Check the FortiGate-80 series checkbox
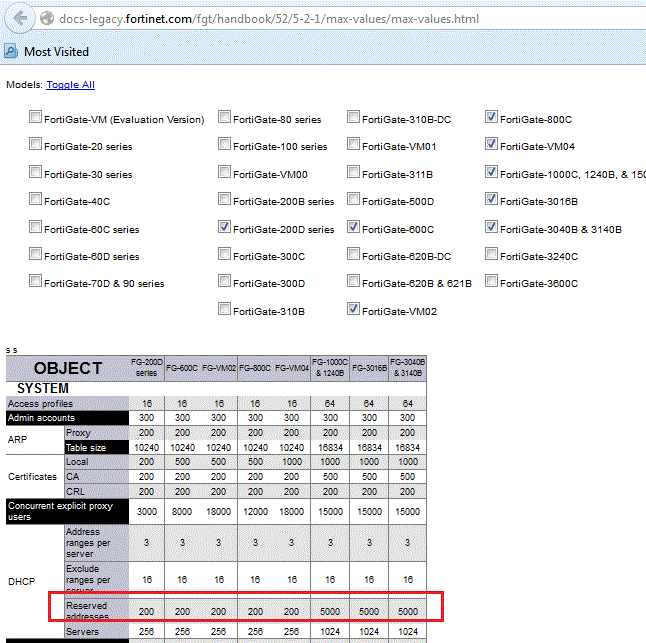The height and width of the screenshot is (643, 646). (224, 117)
